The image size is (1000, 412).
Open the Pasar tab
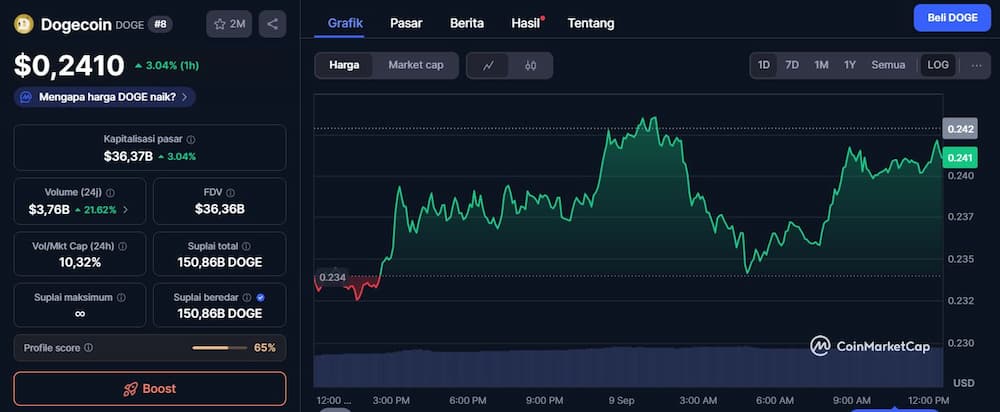click(x=406, y=24)
